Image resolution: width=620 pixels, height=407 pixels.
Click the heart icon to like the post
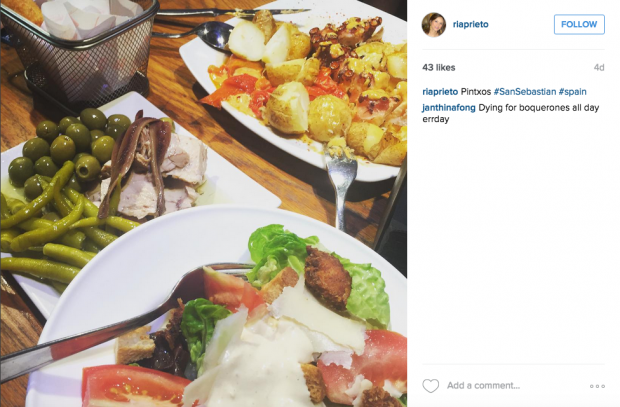[430, 386]
